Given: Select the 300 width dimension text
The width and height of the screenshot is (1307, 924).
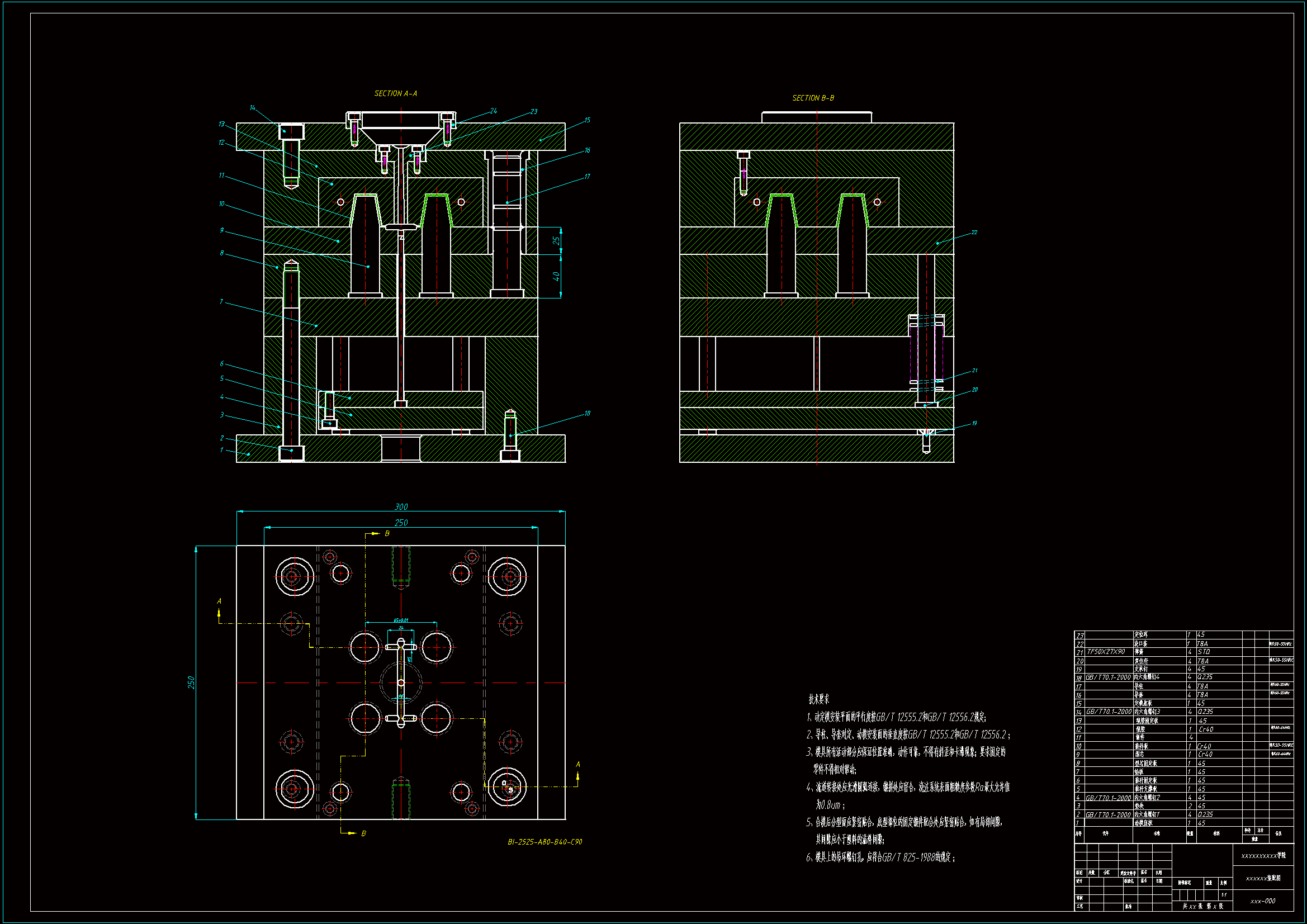Looking at the screenshot, I should coord(401,506).
